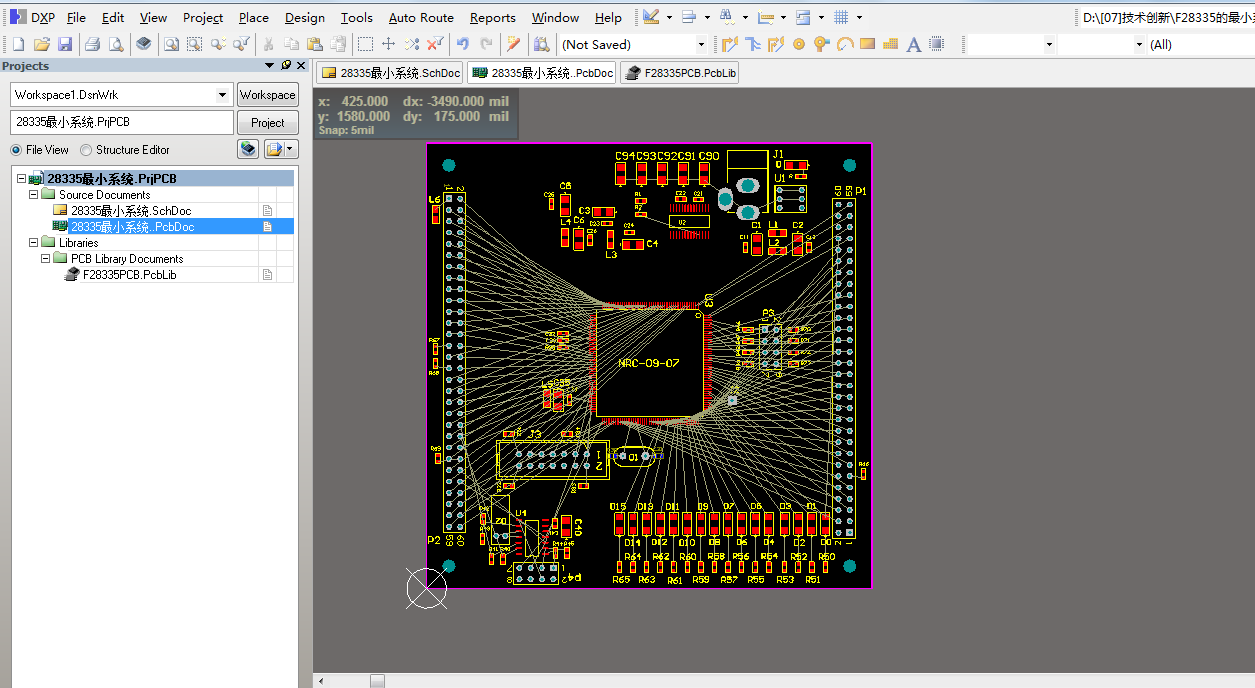The image size is (1255, 688).
Task: Open the Tools menu
Action: click(x=357, y=18)
